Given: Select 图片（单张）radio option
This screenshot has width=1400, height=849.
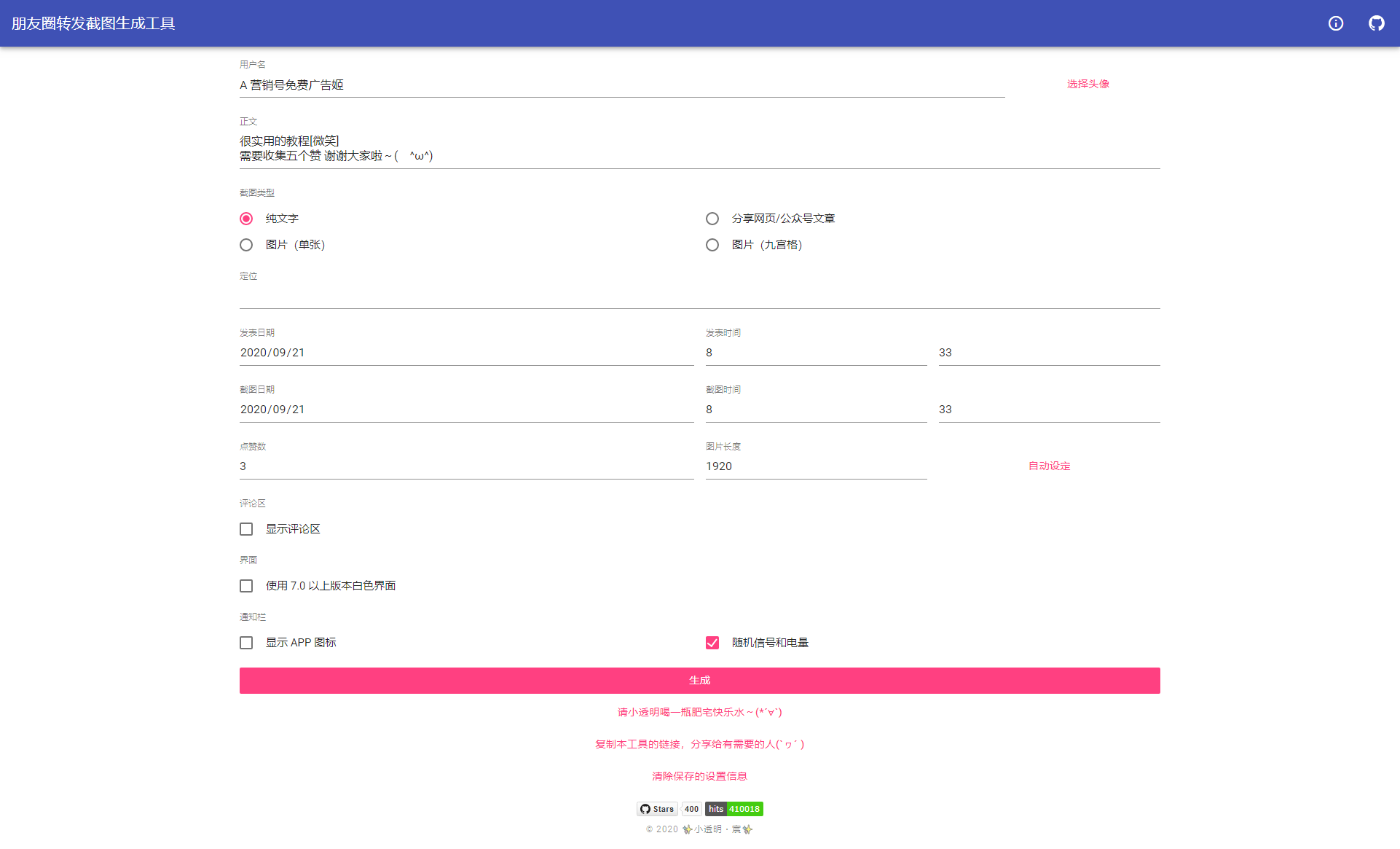Looking at the screenshot, I should pyautogui.click(x=246, y=245).
